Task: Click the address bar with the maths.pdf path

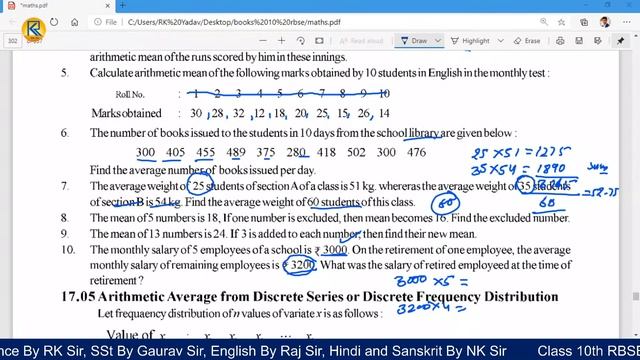Action: click(x=234, y=22)
